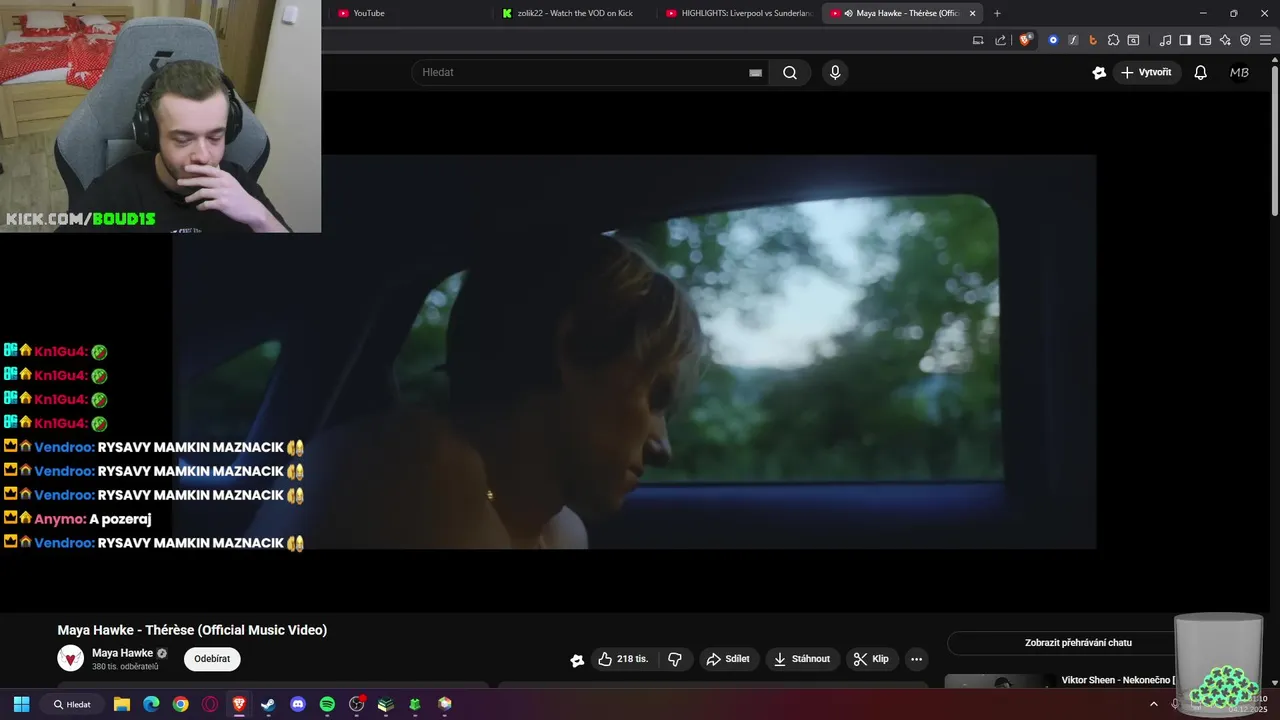Image resolution: width=1280 pixels, height=720 pixels.
Task: Expand the system tray hidden icons chevron
Action: (x=1154, y=704)
